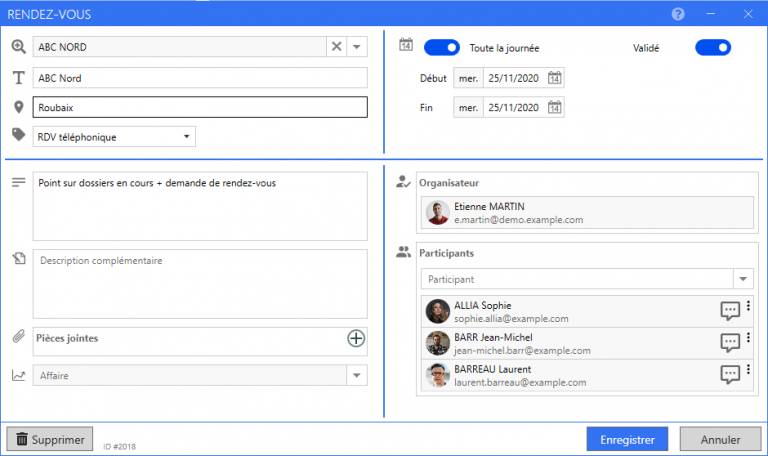Screen dimensions: 768x456
Task: Click the Enregistrer button
Action: [627, 439]
